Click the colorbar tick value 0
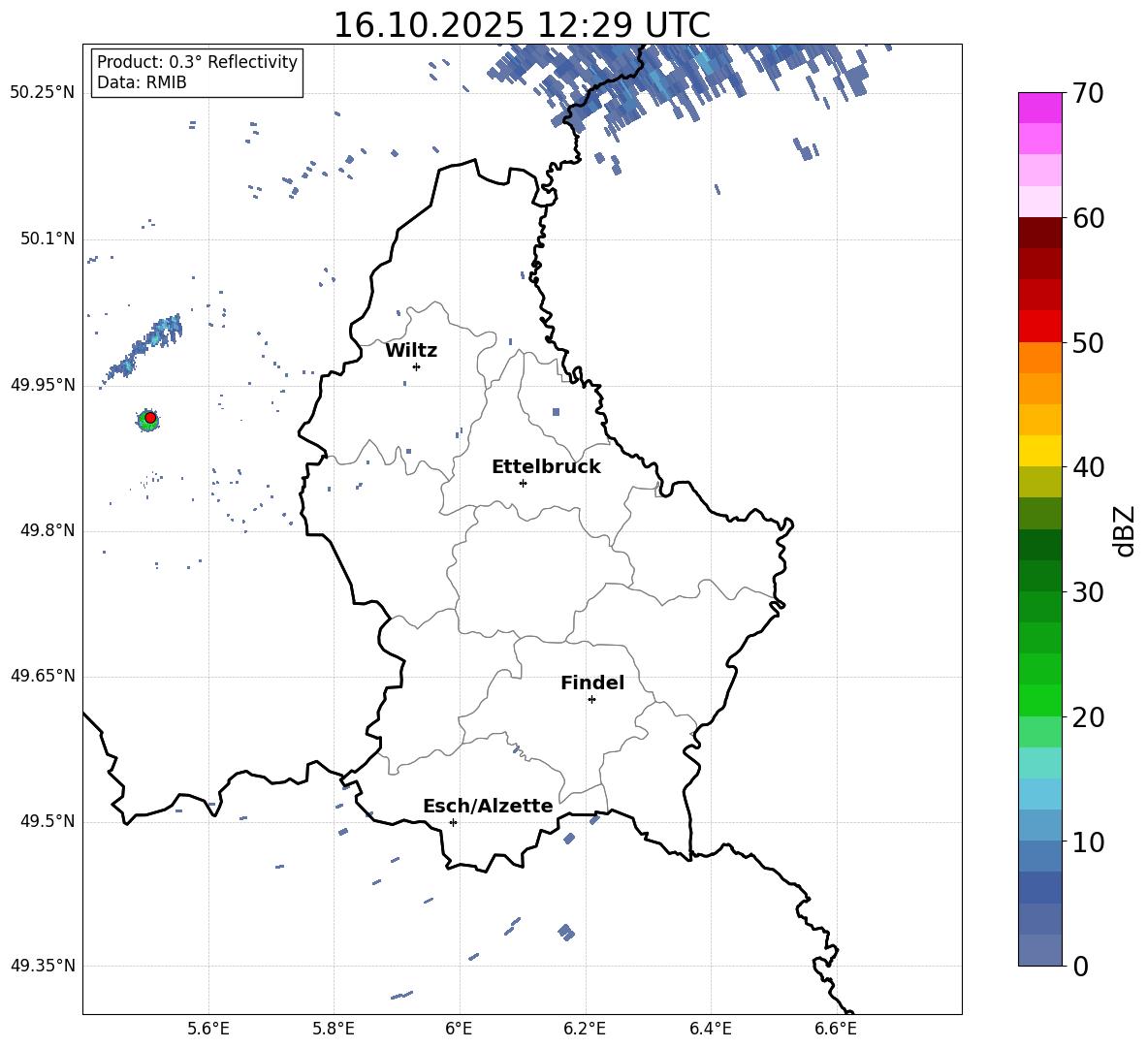The image size is (1148, 1048). click(1080, 966)
